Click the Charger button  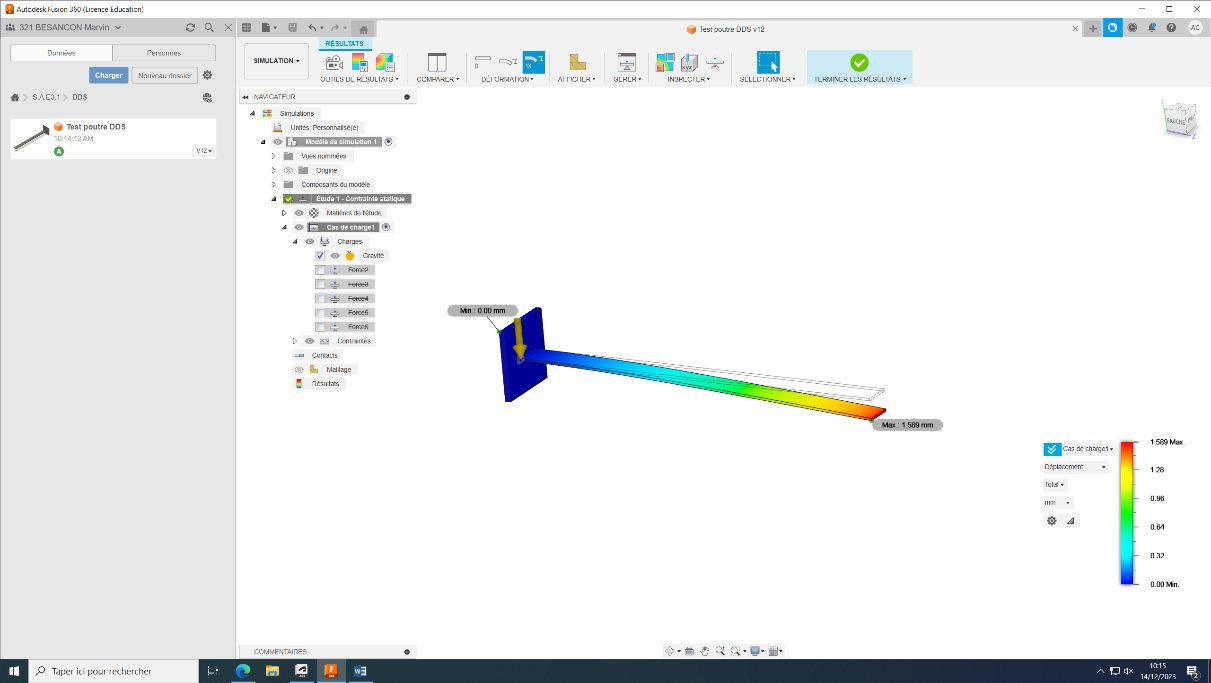pyautogui.click(x=108, y=75)
